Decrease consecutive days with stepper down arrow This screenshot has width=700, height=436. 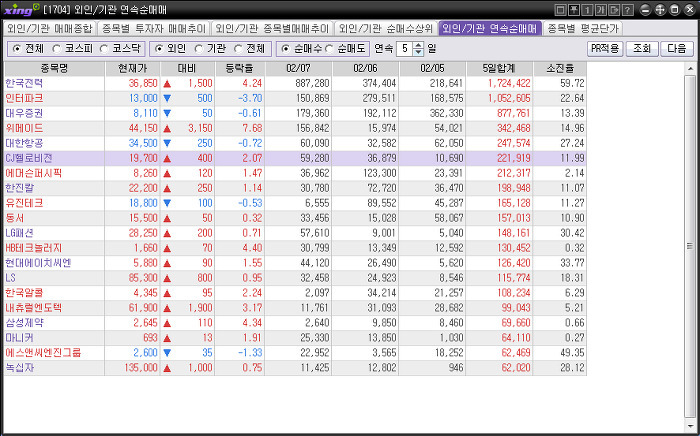tap(418, 52)
